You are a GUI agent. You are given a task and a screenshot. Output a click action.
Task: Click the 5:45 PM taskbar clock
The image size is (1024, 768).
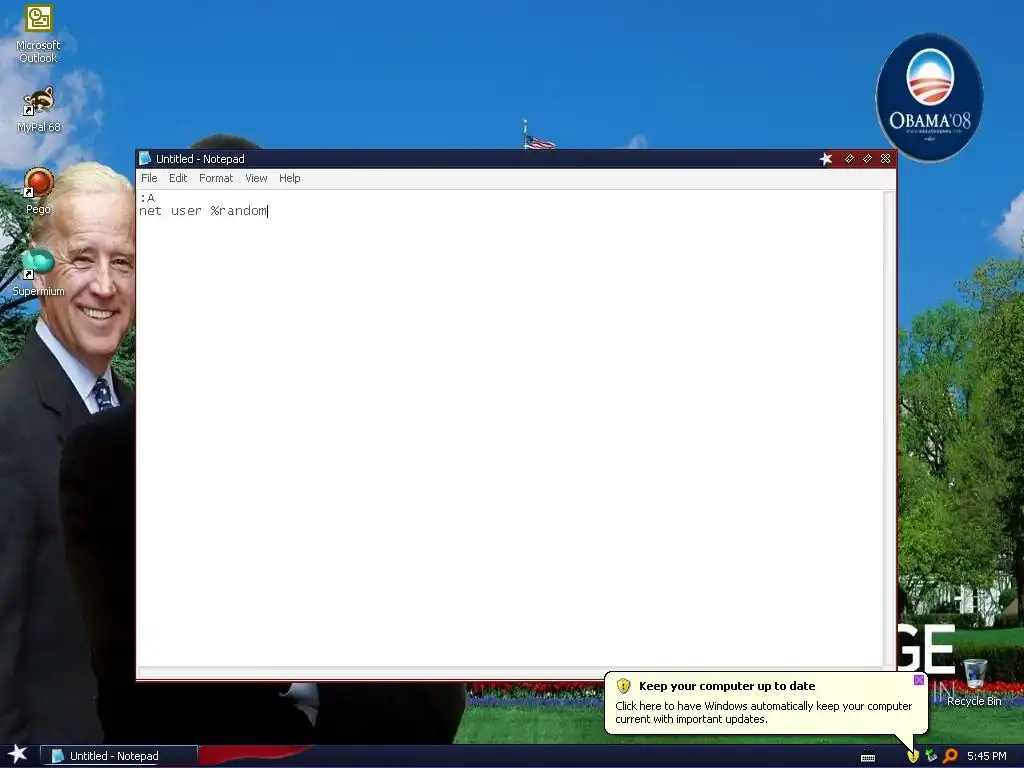(x=986, y=756)
